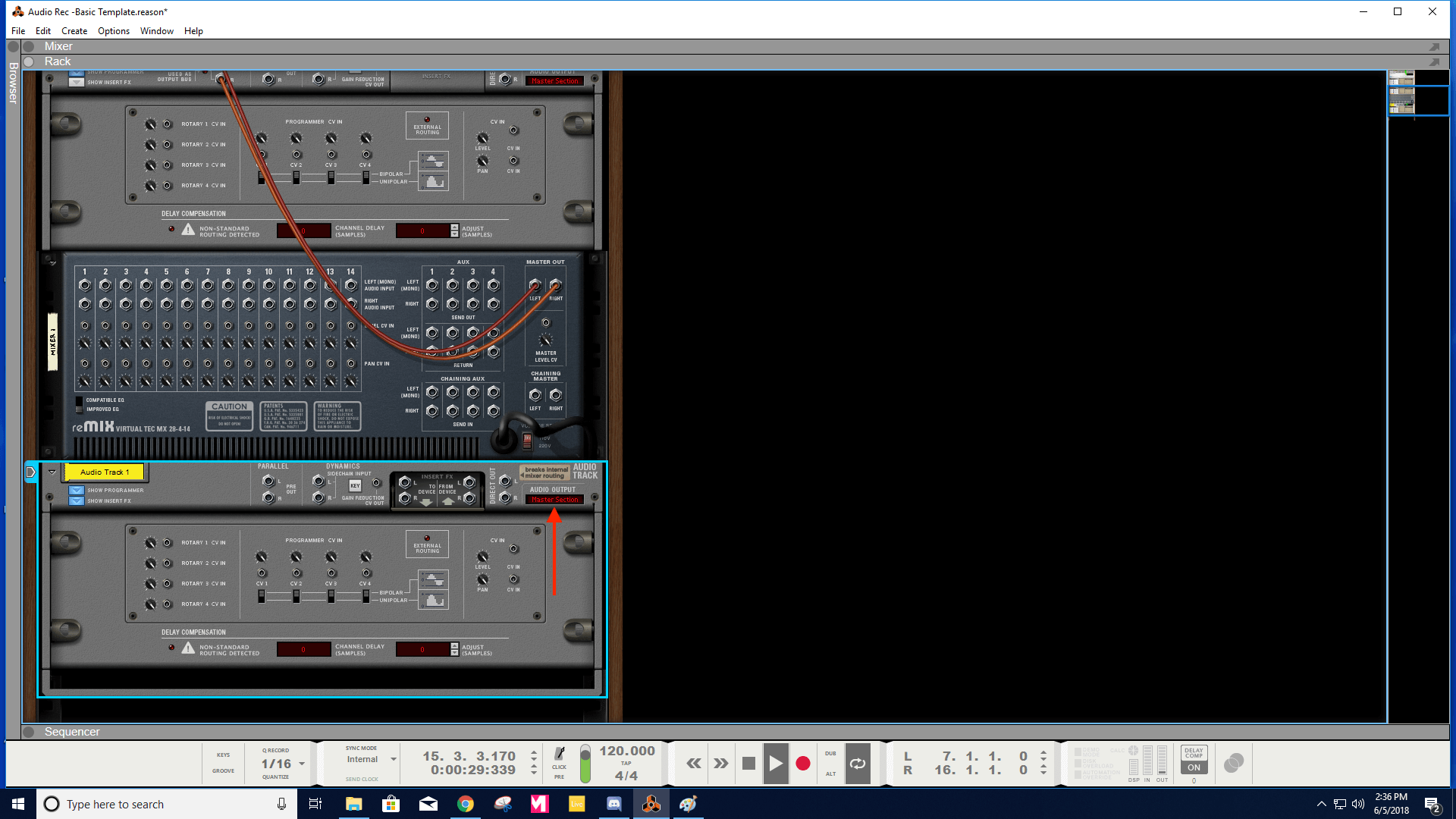Viewport: 1456px width, 819px height.
Task: Toggle the Sequencer panel visibility circle
Action: point(29,732)
